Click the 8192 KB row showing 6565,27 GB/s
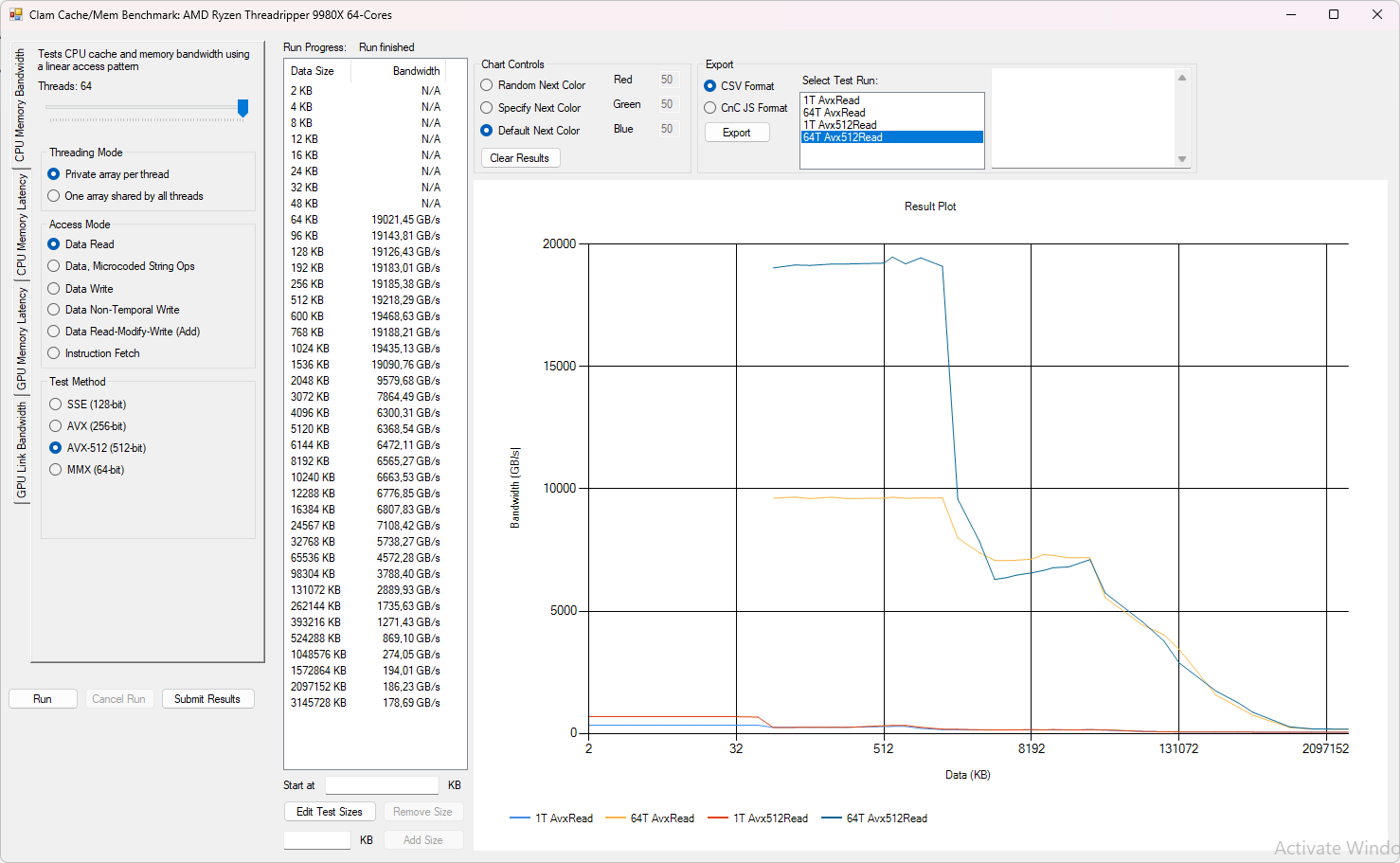 (x=366, y=461)
